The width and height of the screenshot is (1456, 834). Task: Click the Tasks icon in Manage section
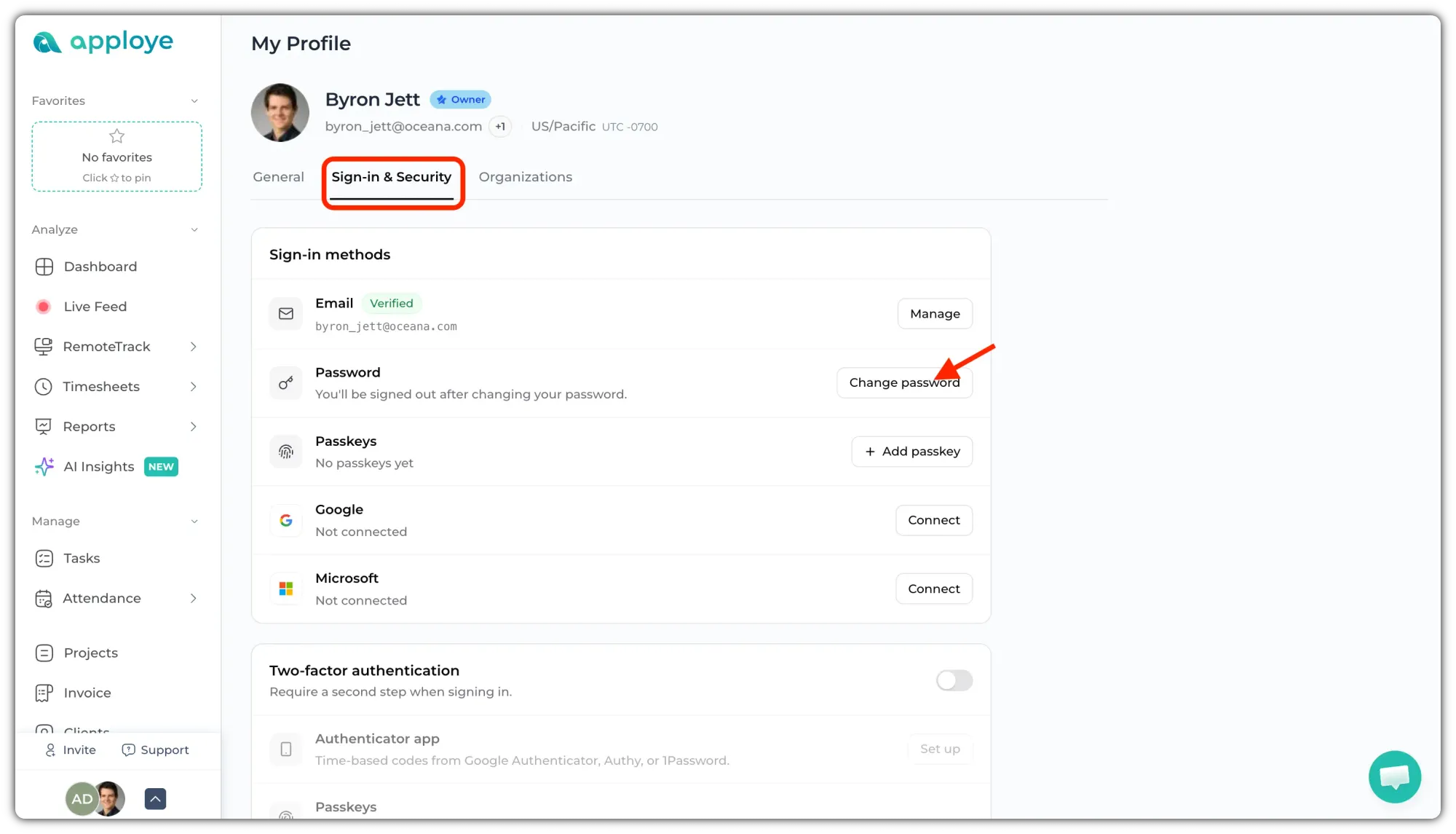pyautogui.click(x=44, y=559)
